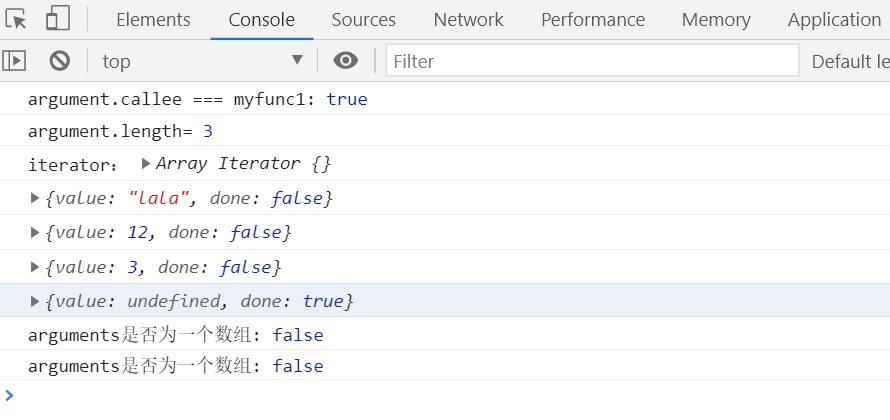This screenshot has height=420, width=890.
Task: Click the blue console prompt line
Action: point(400,396)
